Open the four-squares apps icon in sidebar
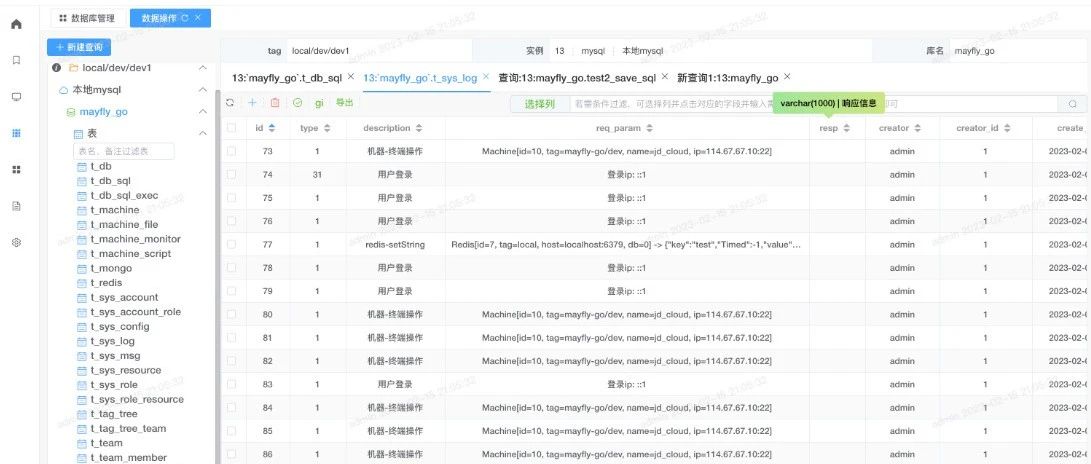This screenshot has width=1091, height=464. (x=17, y=169)
